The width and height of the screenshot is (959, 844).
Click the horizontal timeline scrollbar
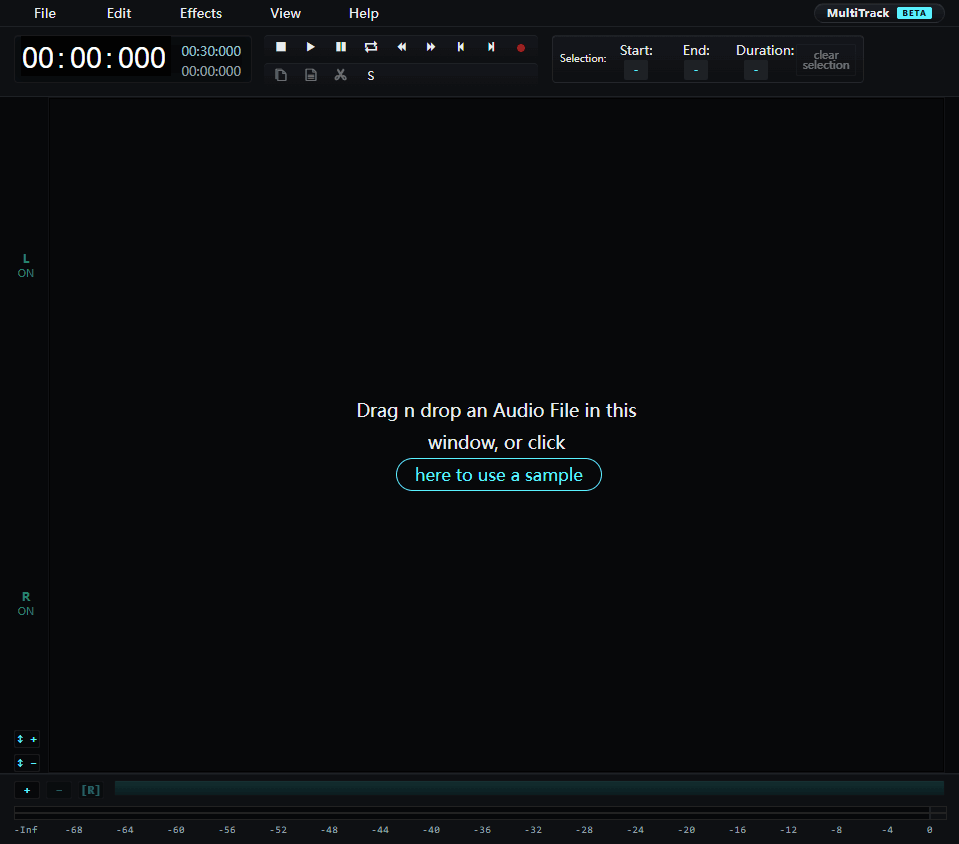tap(529, 788)
